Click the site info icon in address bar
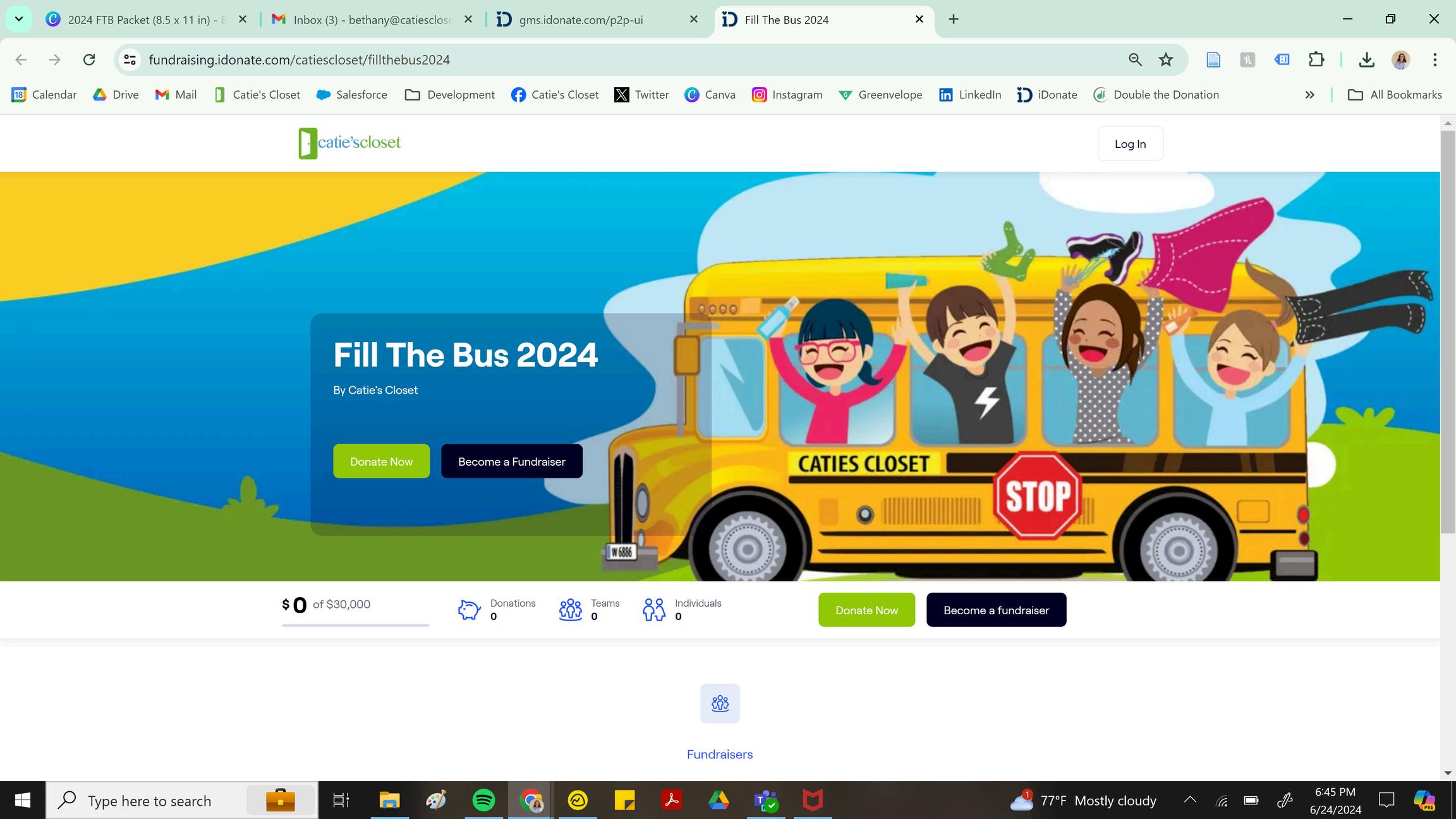Screen dimensions: 1456x819 [130, 59]
